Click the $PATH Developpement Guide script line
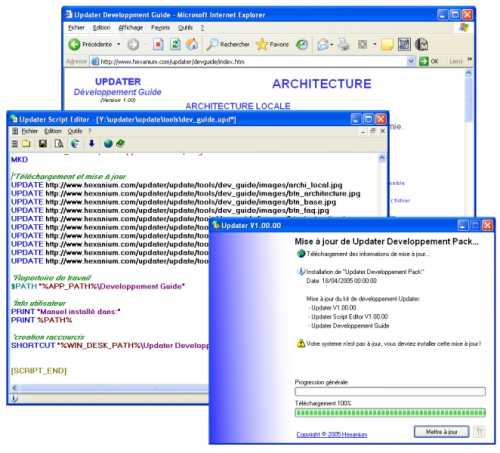This screenshot has height=453, width=500. [x=98, y=286]
